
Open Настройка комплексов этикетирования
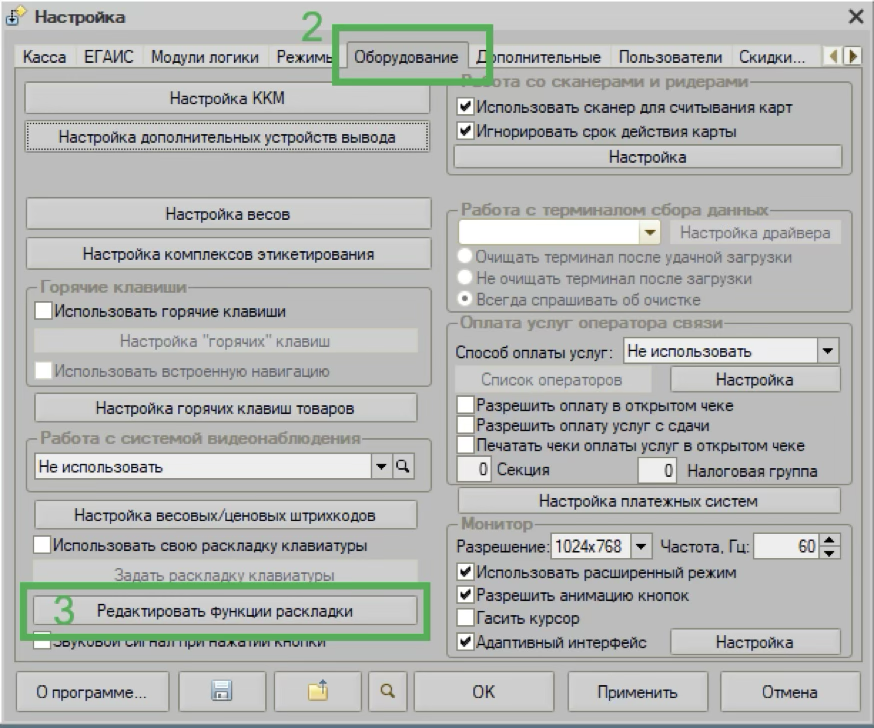[228, 254]
